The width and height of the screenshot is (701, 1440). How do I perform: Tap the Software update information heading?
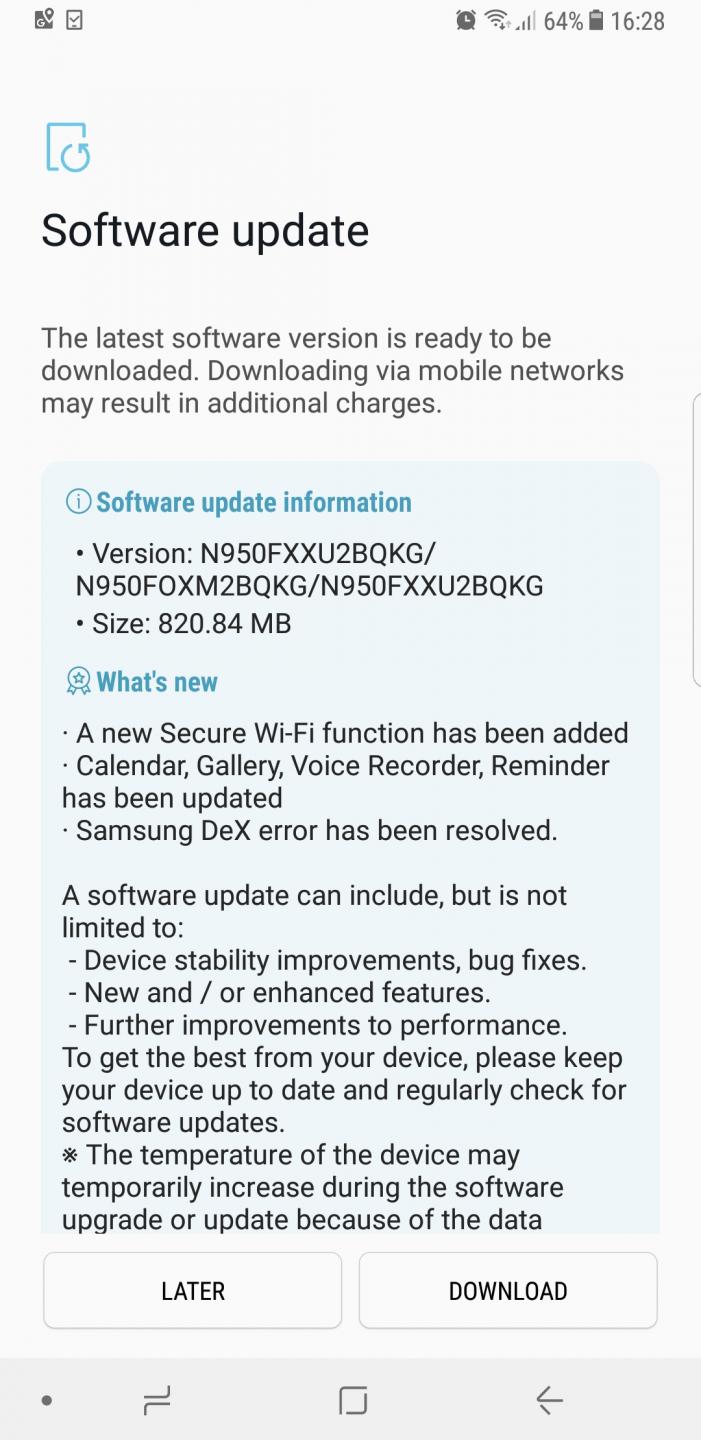[254, 502]
